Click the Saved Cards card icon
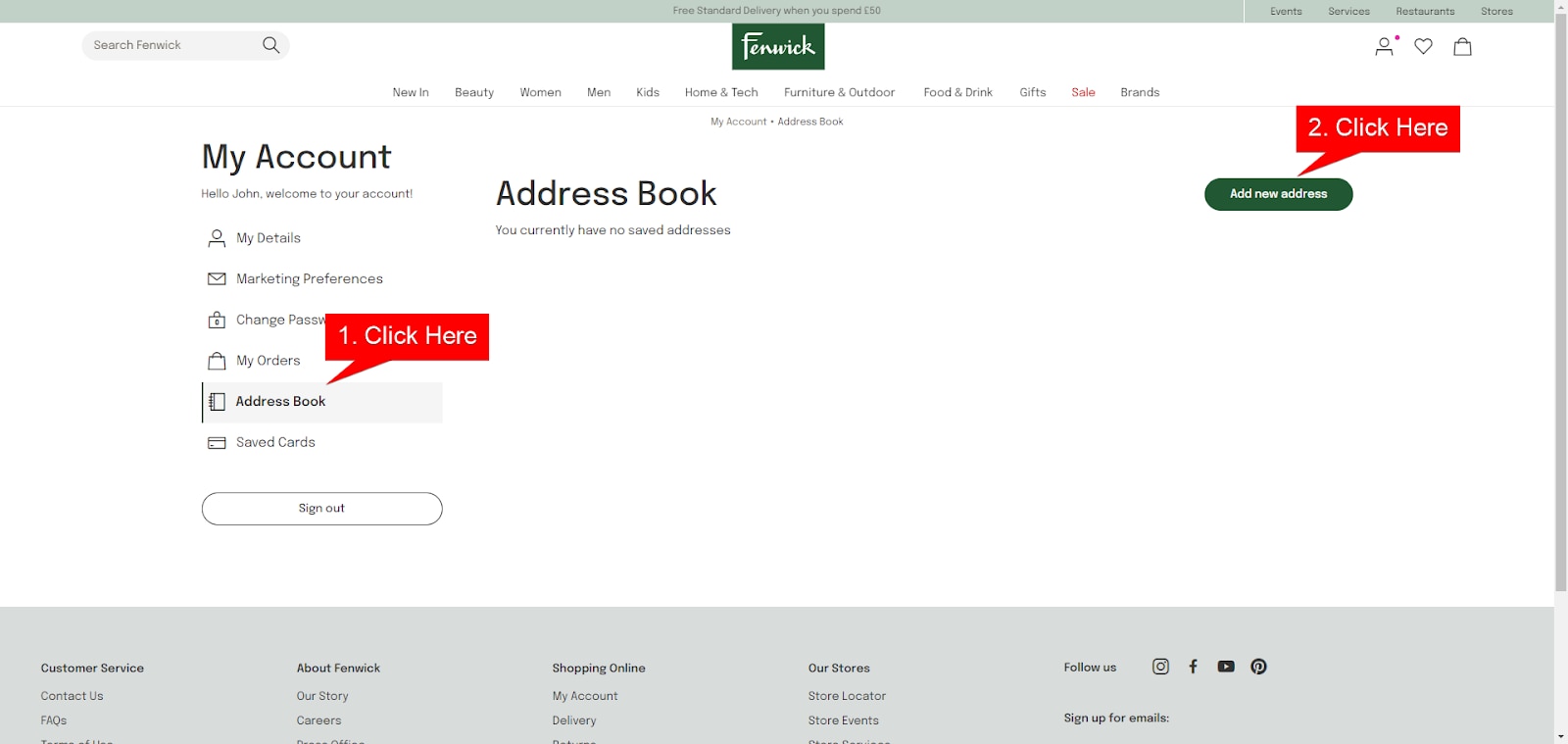The width and height of the screenshot is (1568, 744). [x=217, y=443]
